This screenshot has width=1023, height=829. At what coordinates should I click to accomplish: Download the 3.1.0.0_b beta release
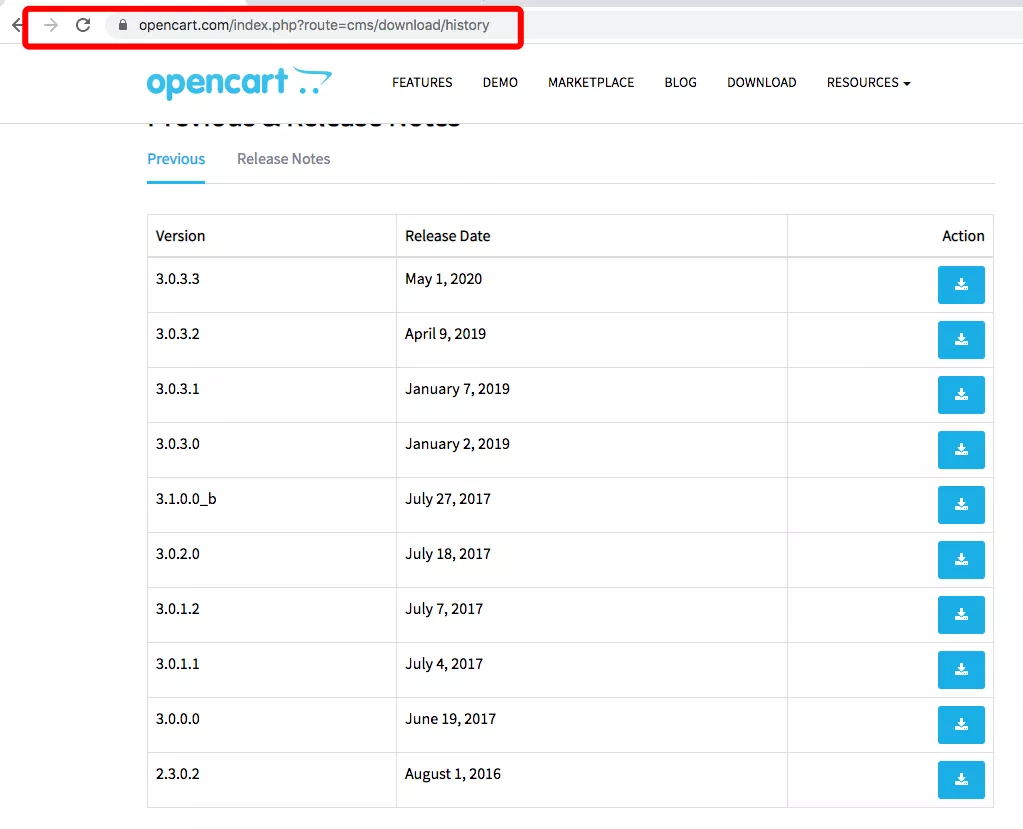point(961,505)
